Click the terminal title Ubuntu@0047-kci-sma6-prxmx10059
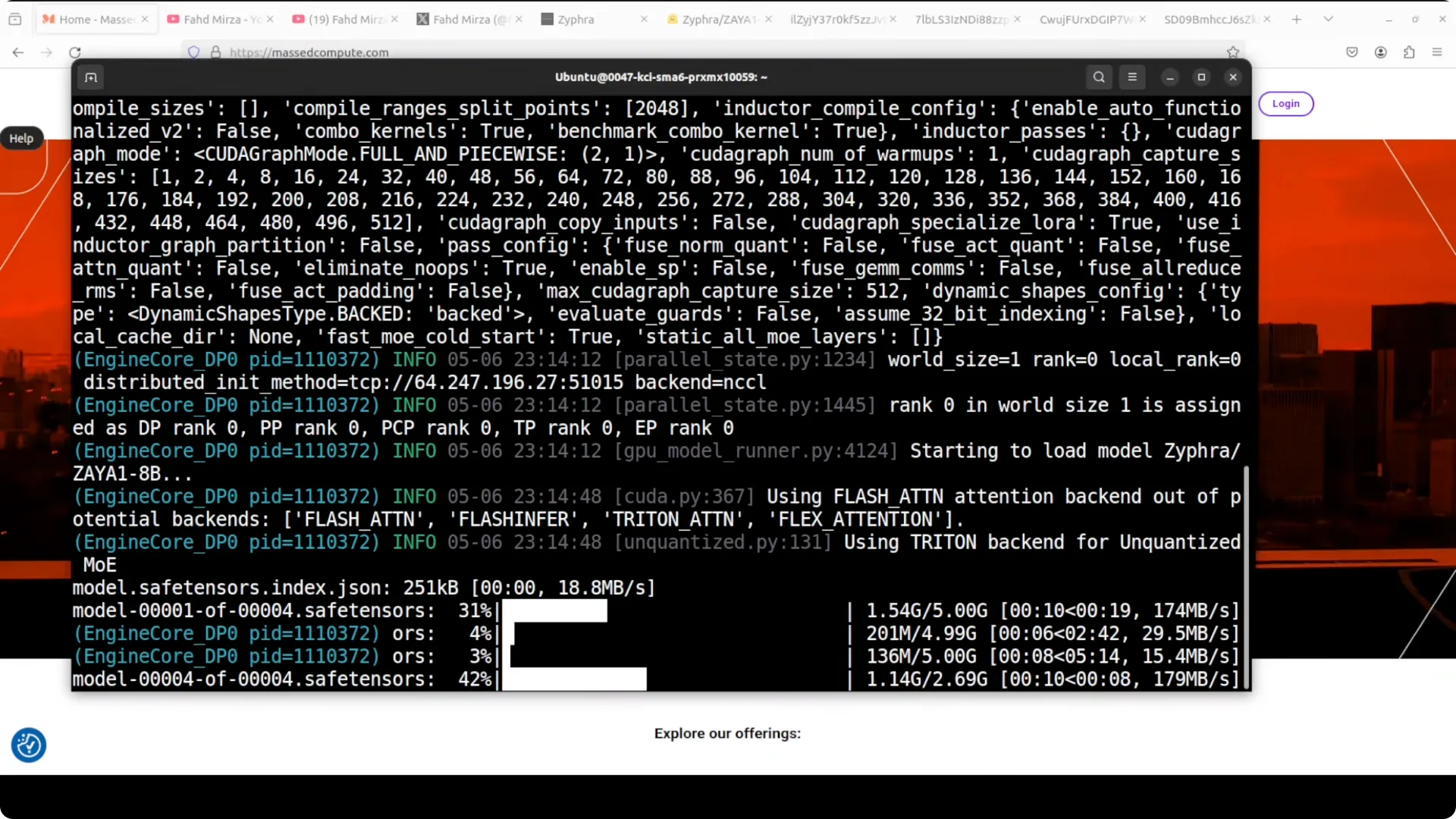The width and height of the screenshot is (1456, 819). click(661, 77)
